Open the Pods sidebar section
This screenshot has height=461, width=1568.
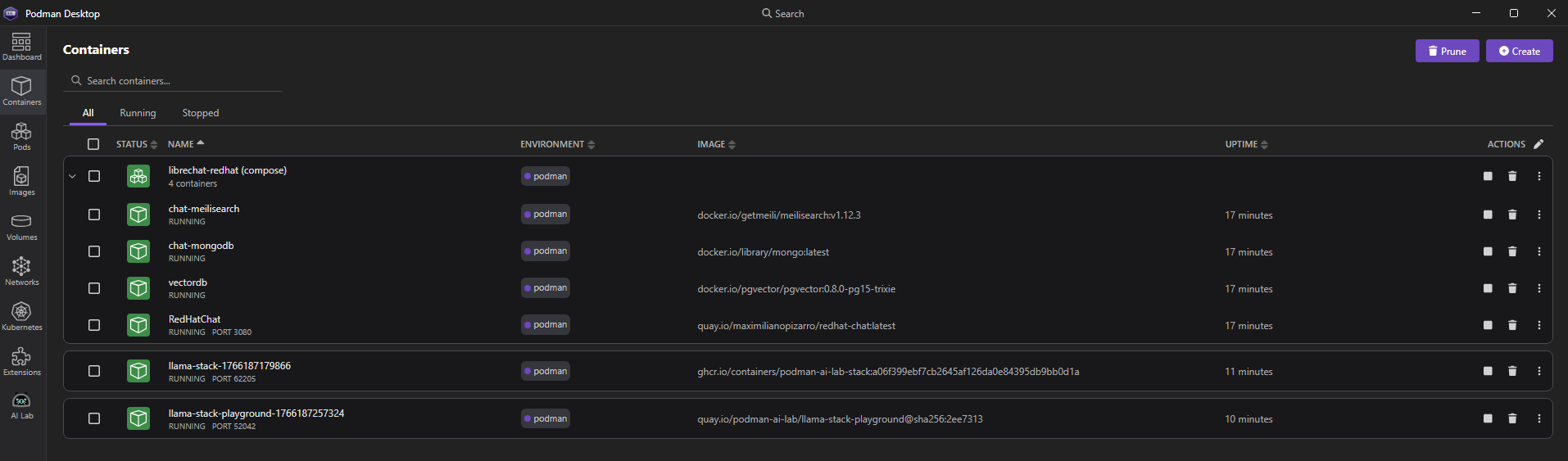point(22,137)
